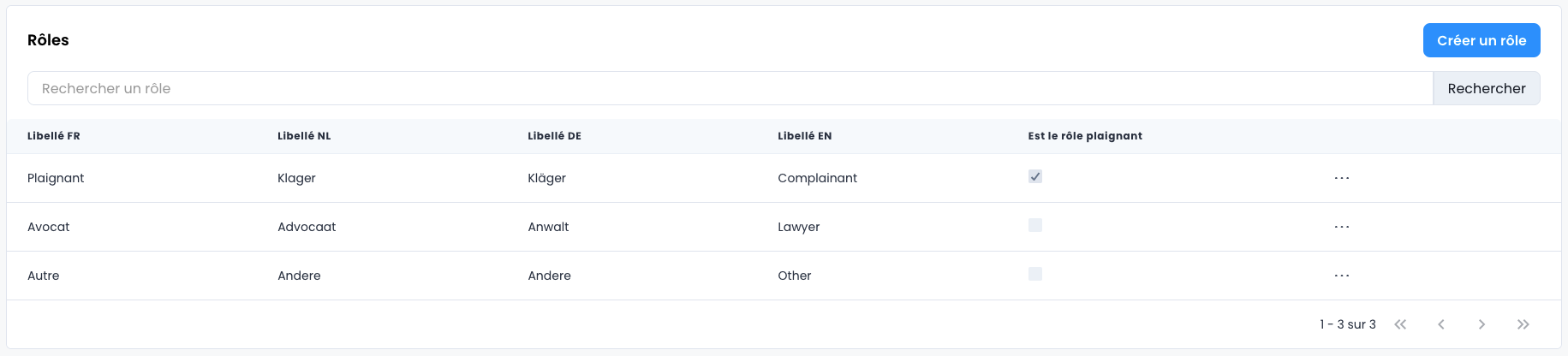Click the Créer un rôle button
Viewport: 1568px width, 356px height.
click(1481, 40)
